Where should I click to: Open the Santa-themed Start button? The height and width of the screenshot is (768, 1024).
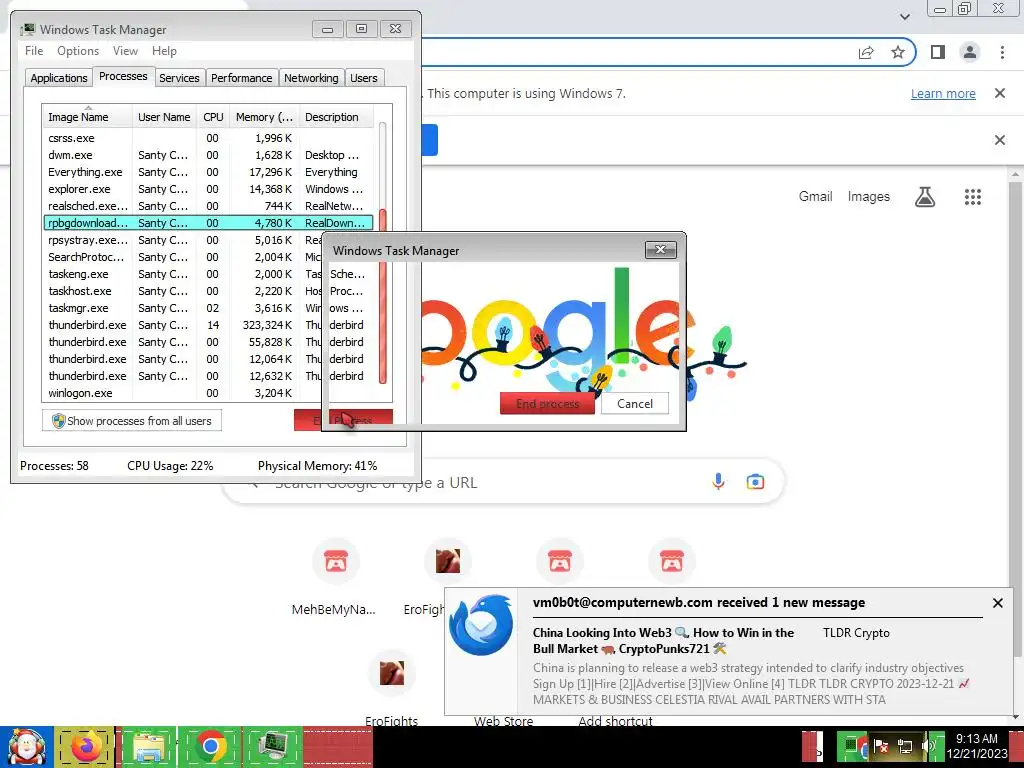pyautogui.click(x=26, y=747)
